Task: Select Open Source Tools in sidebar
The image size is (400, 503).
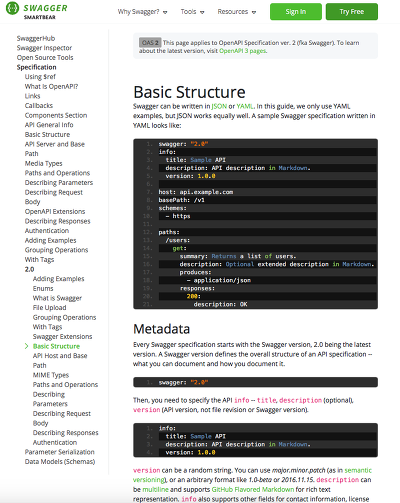Action: click(45, 58)
